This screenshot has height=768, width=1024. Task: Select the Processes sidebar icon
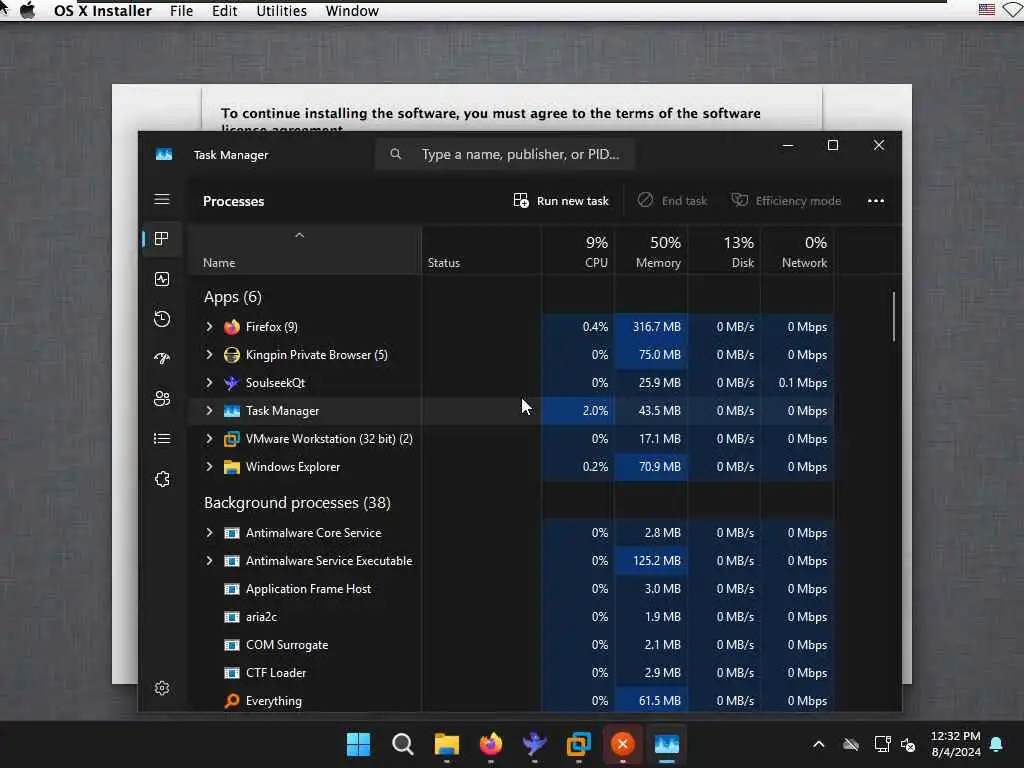(161, 239)
